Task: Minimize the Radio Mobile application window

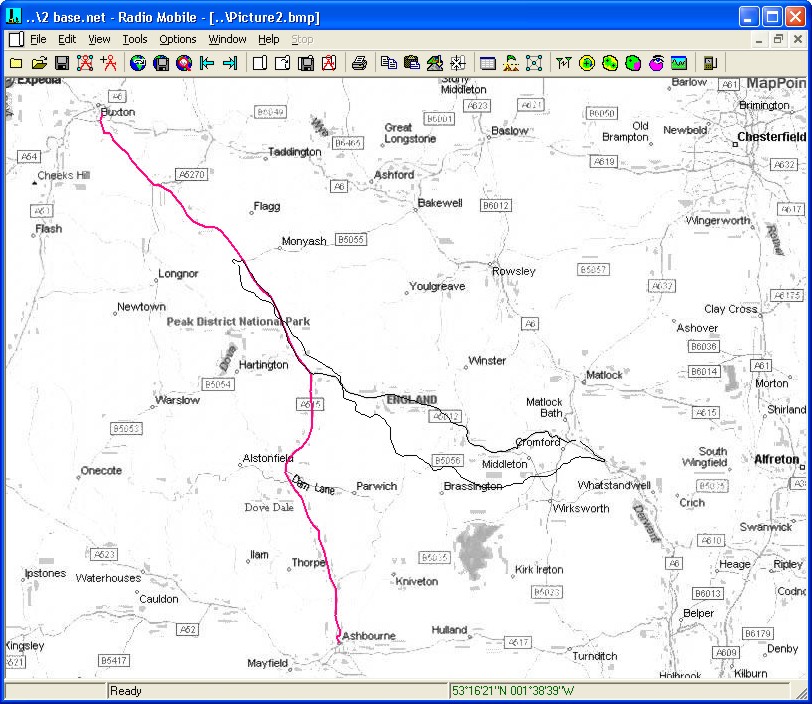Action: [x=748, y=17]
